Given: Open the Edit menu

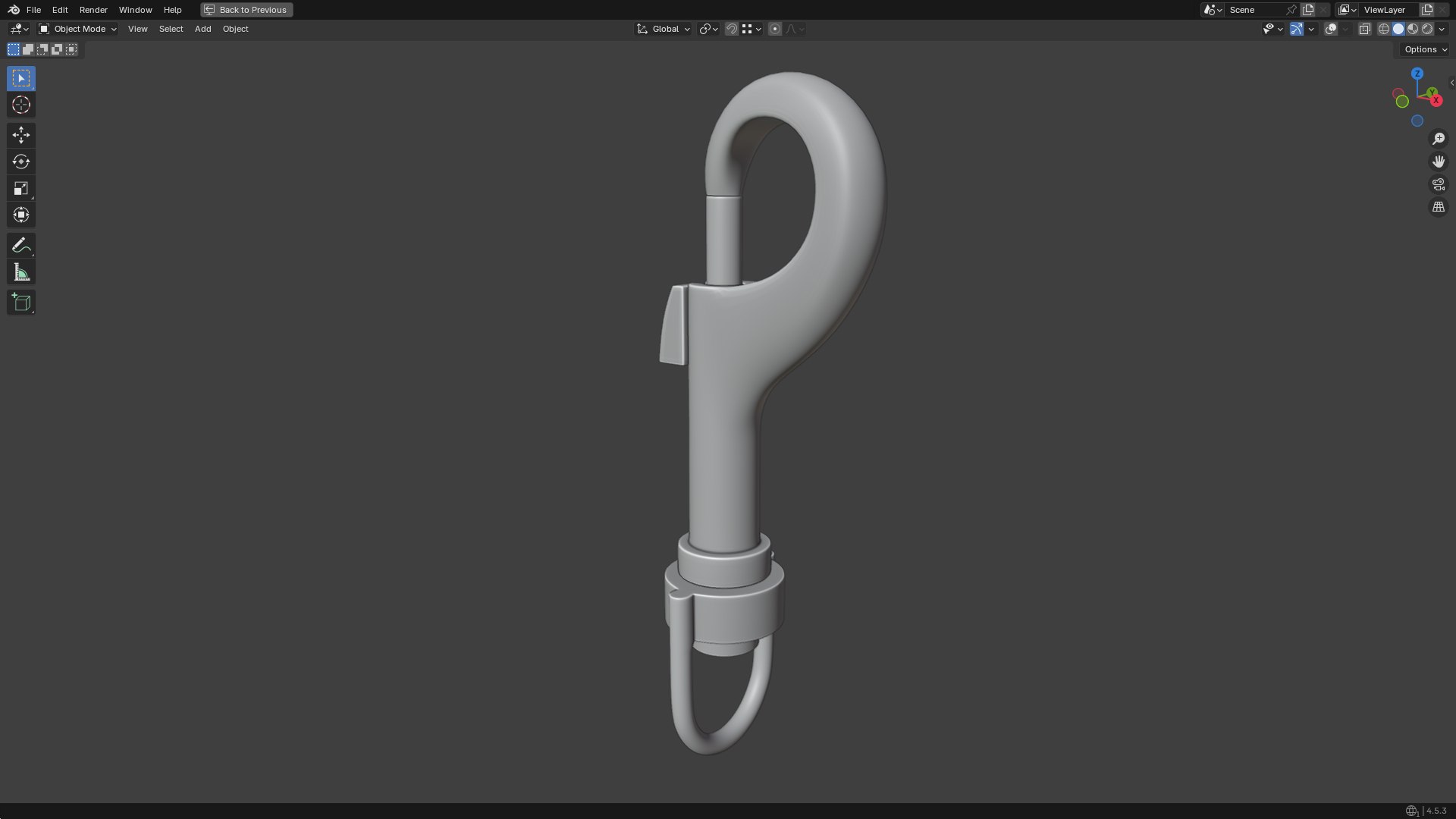Looking at the screenshot, I should click(60, 10).
